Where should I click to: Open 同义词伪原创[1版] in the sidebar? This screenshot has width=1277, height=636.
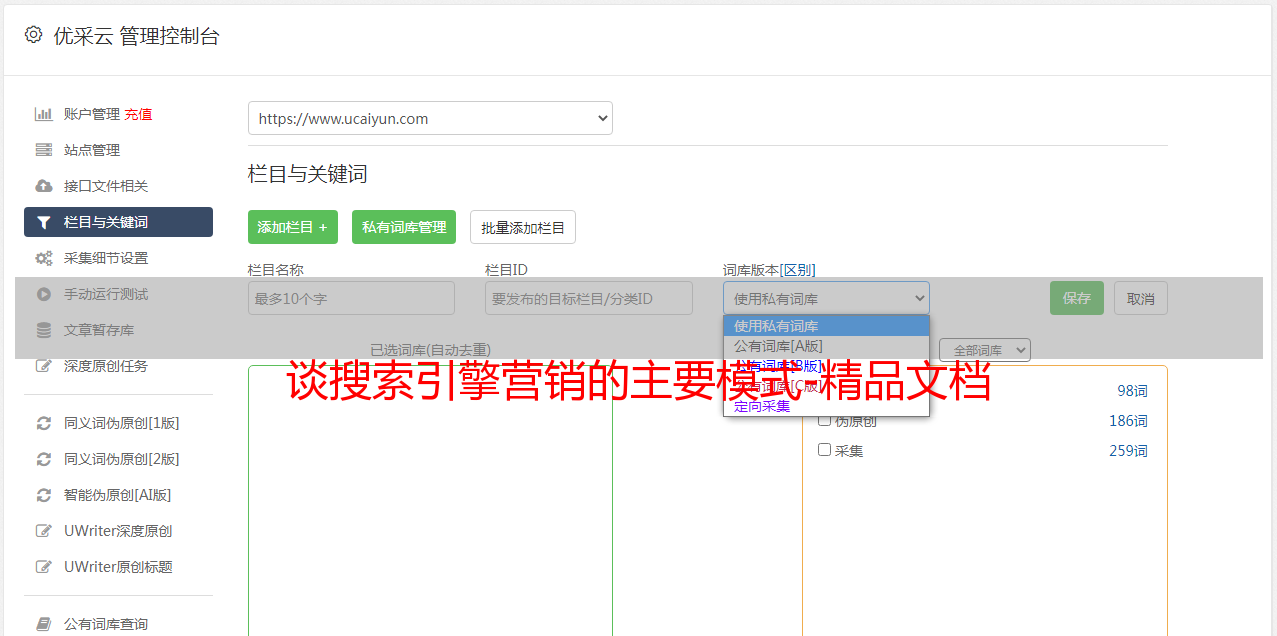[122, 423]
